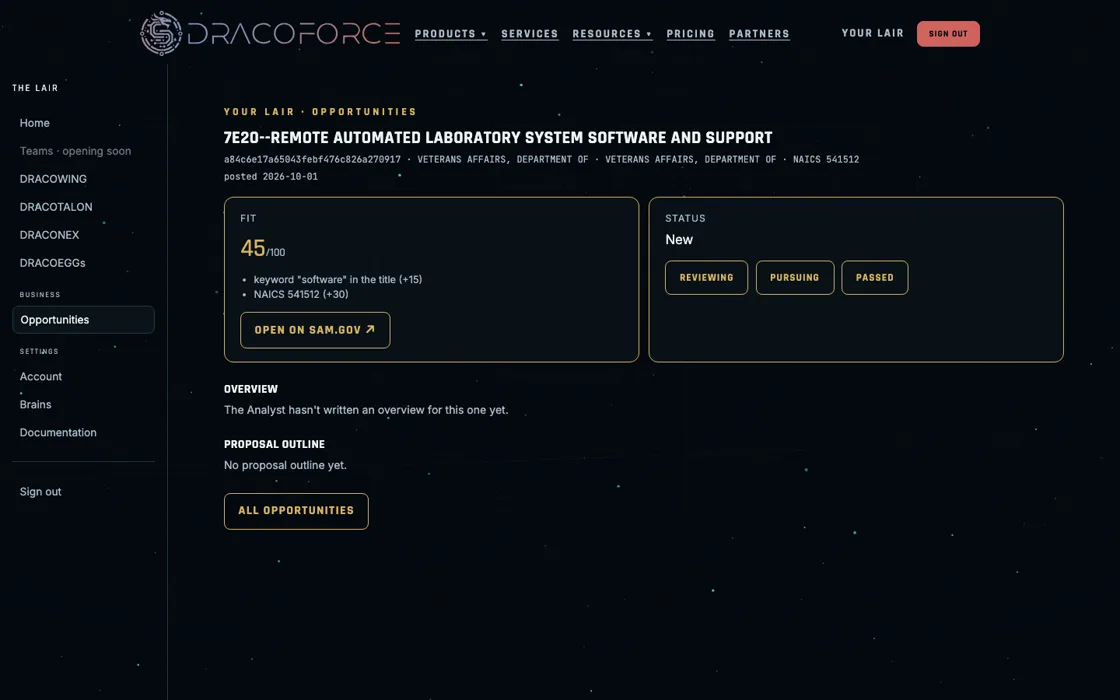Go to Services in top navigation
Image resolution: width=1120 pixels, height=700 pixels.
pos(529,34)
